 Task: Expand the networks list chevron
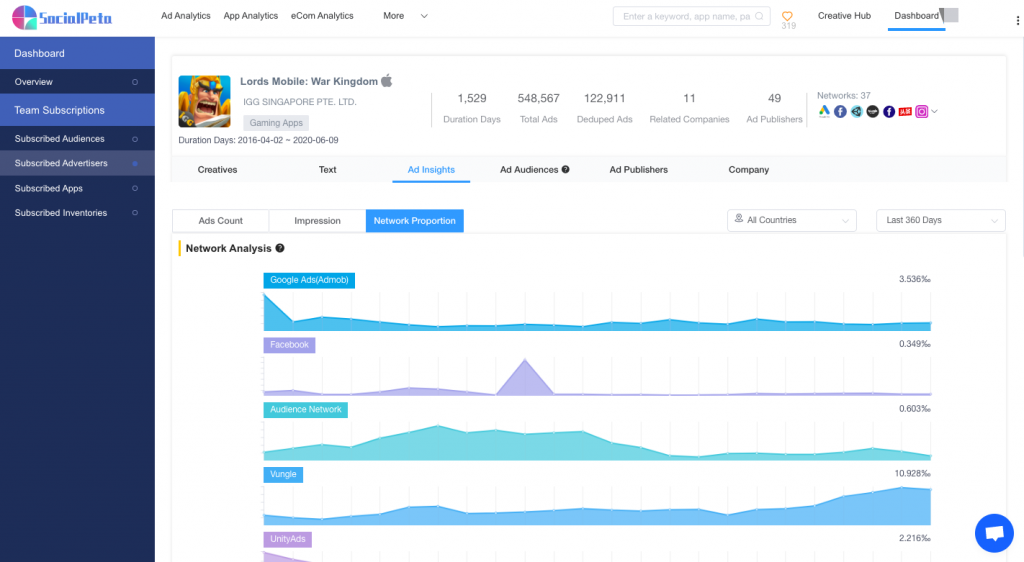coord(935,112)
